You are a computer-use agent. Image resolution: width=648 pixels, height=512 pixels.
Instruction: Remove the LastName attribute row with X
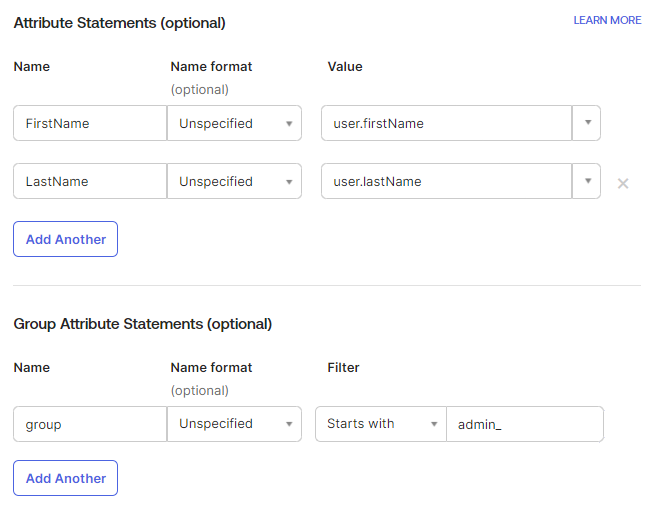(623, 183)
